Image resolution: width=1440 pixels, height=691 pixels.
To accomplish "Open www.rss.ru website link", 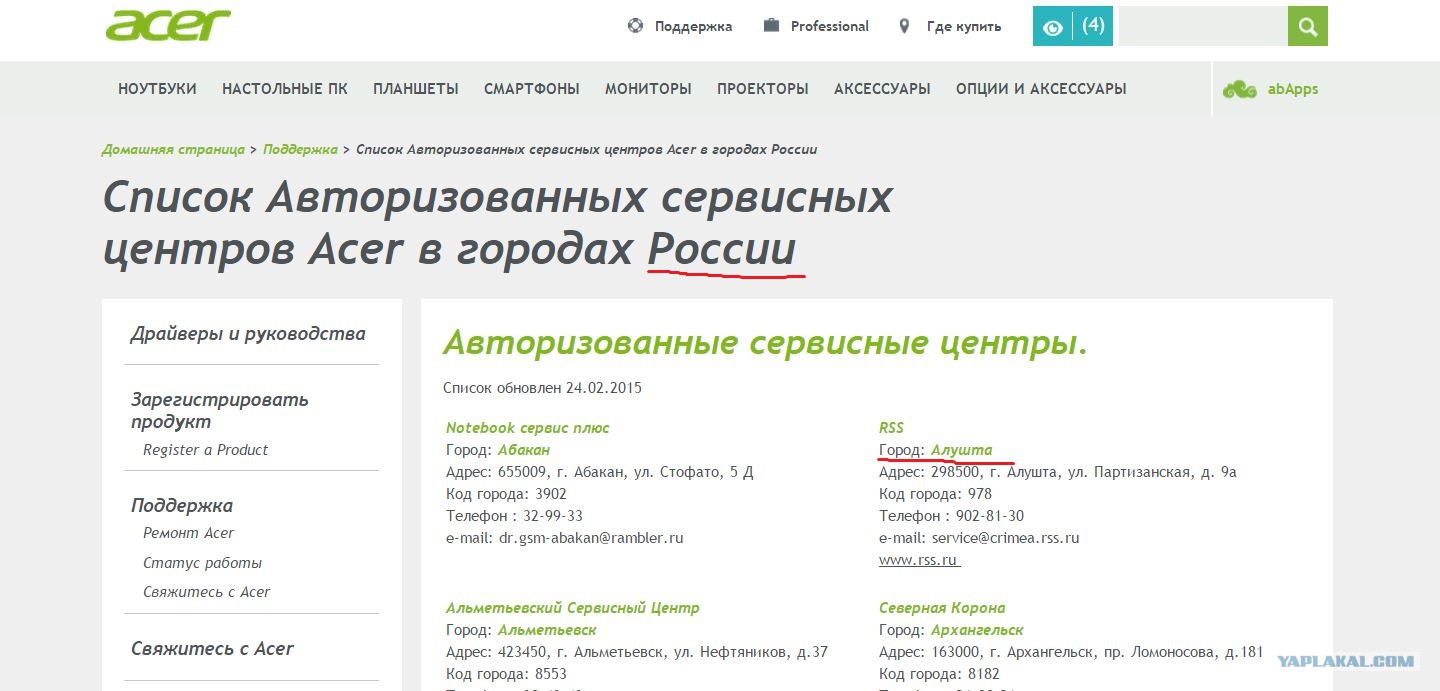I will tap(920, 560).
